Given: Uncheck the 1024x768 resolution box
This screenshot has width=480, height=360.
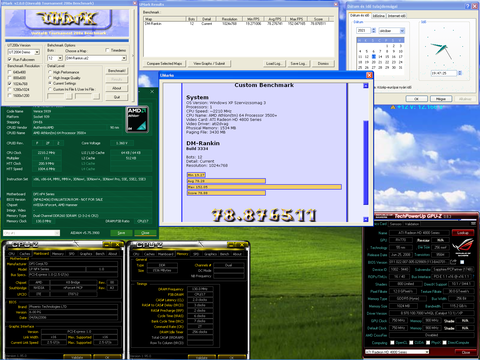Looking at the screenshot, I should pos(10,84).
